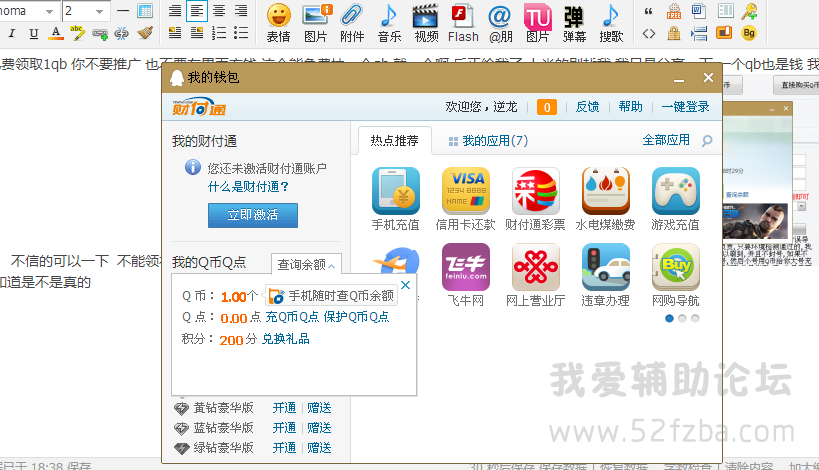The width and height of the screenshot is (819, 470).
Task: Import Word document icon
Action: (698, 11)
